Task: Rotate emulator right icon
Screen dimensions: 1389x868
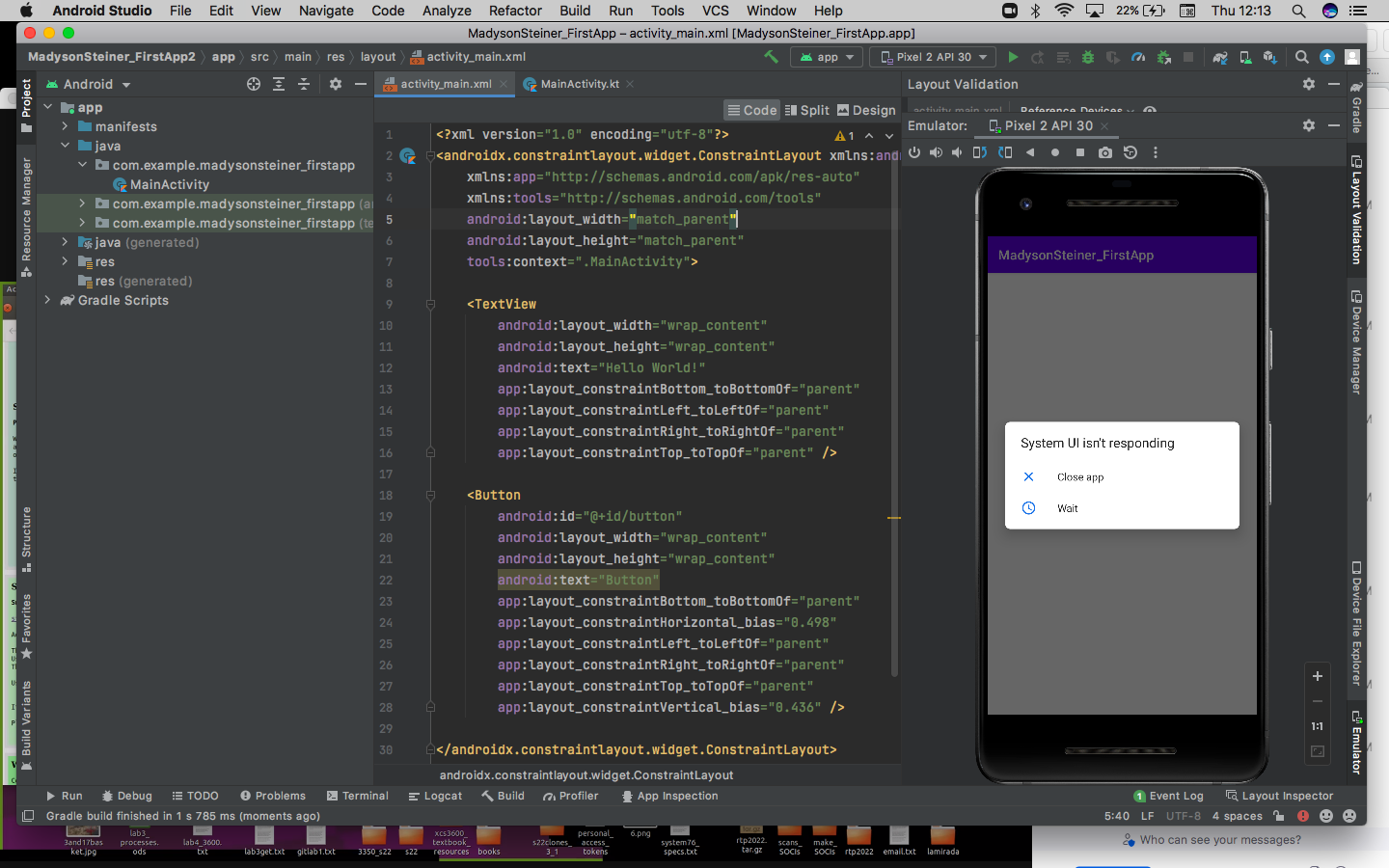Action: [1005, 152]
